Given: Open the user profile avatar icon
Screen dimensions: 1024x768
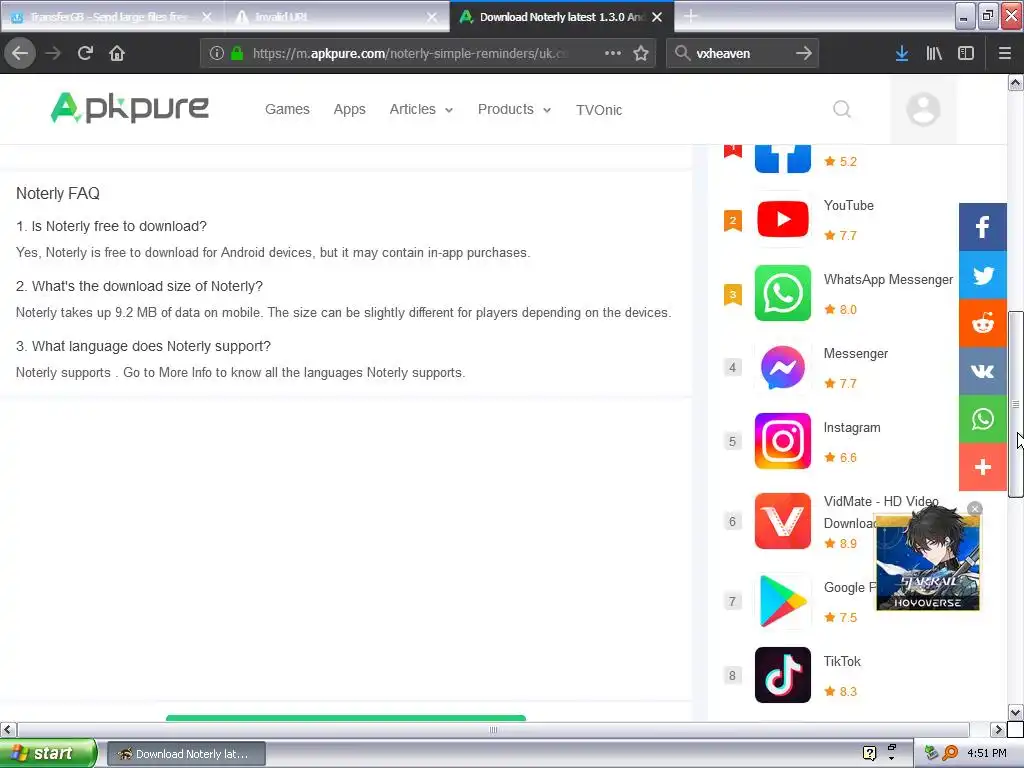Looking at the screenshot, I should pyautogui.click(x=923, y=109).
